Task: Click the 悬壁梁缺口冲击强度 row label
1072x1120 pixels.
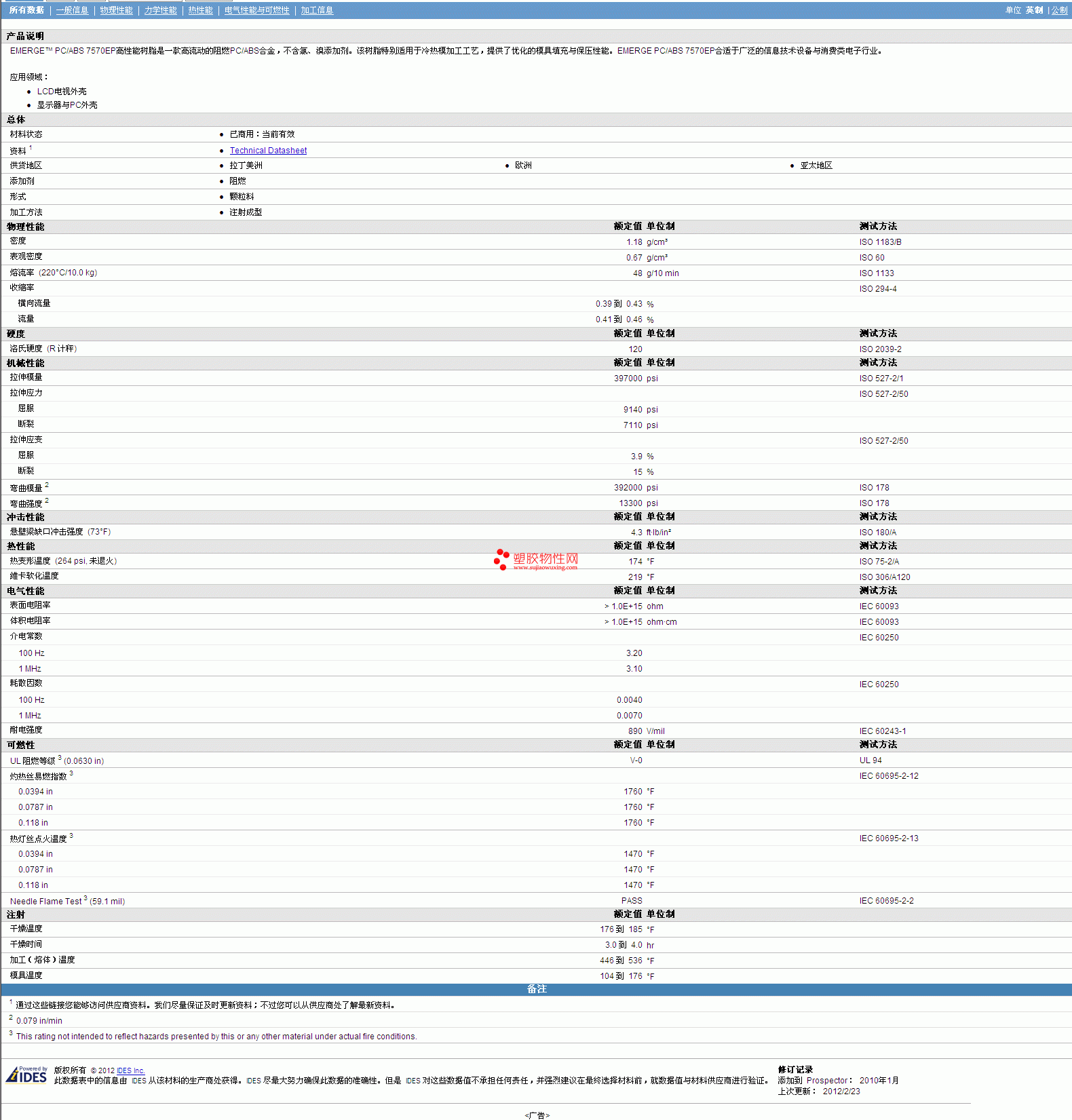Action: (x=60, y=532)
